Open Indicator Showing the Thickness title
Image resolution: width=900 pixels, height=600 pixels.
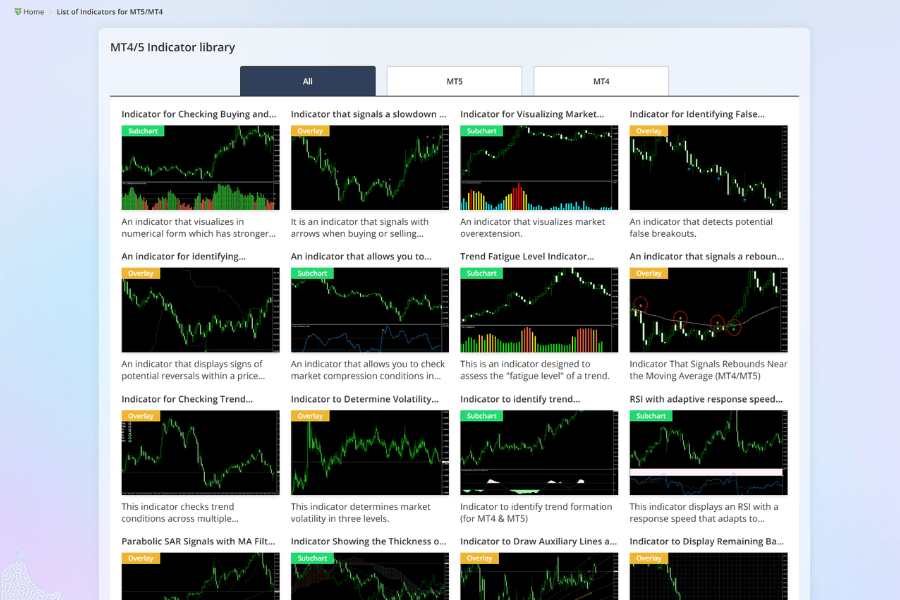tap(368, 541)
